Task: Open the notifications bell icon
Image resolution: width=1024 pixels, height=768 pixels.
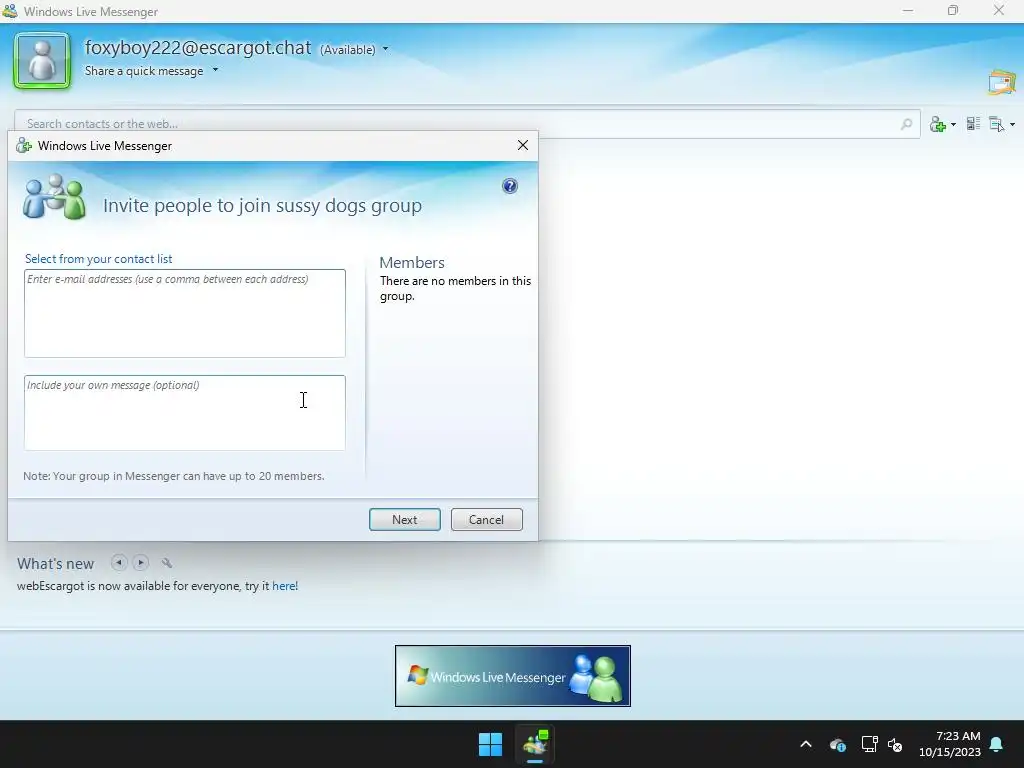Action: tap(997, 744)
